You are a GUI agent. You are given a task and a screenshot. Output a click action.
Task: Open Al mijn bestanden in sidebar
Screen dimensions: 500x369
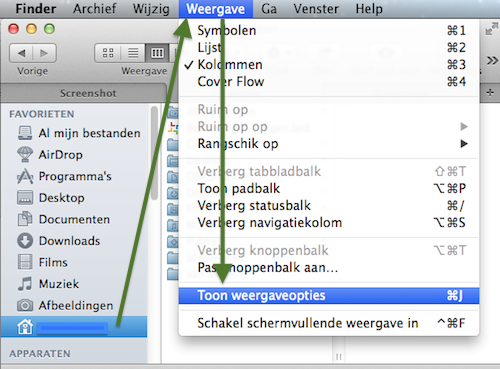(x=74, y=133)
